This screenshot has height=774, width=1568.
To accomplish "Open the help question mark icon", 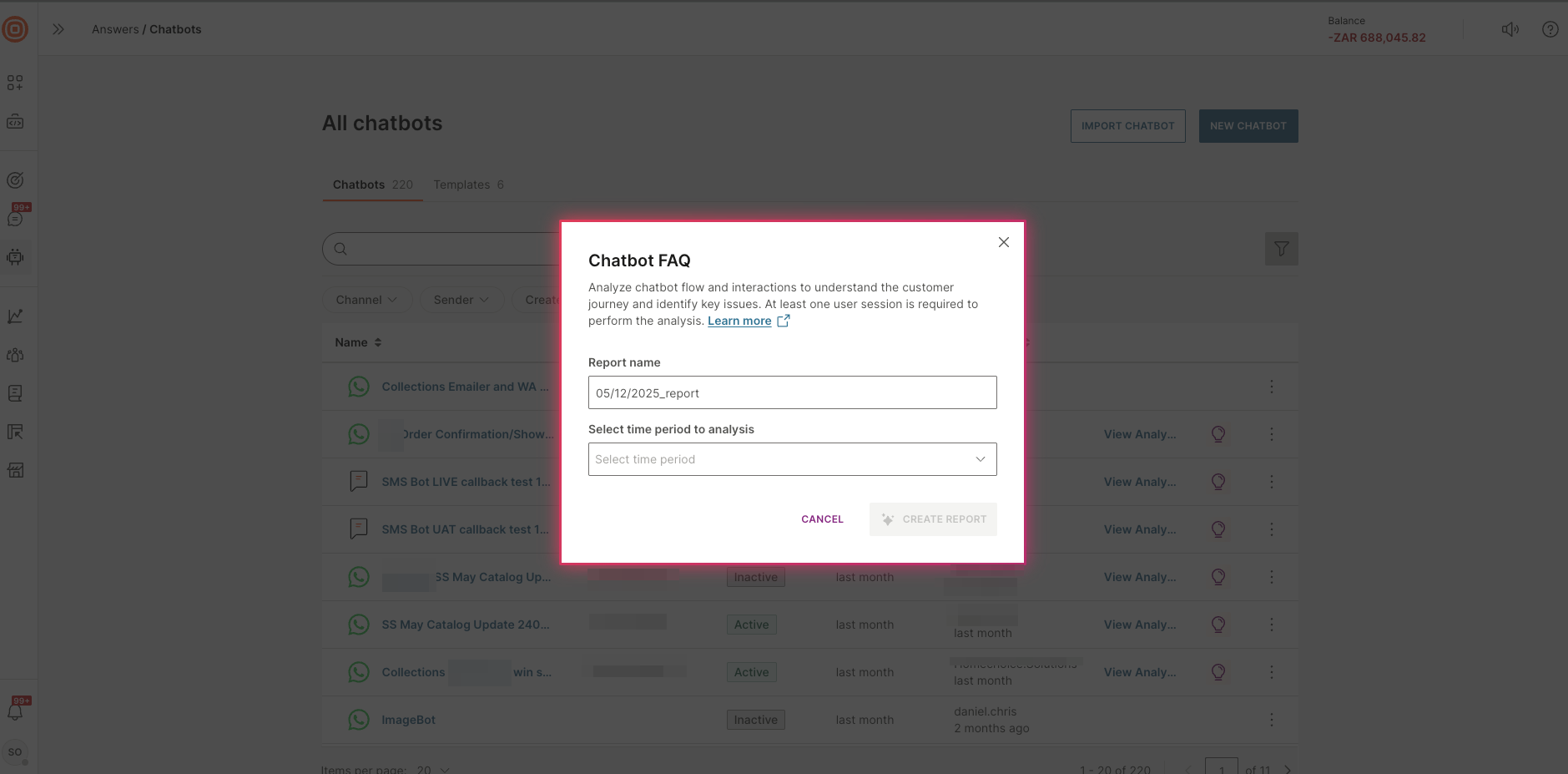I will coord(1550,29).
